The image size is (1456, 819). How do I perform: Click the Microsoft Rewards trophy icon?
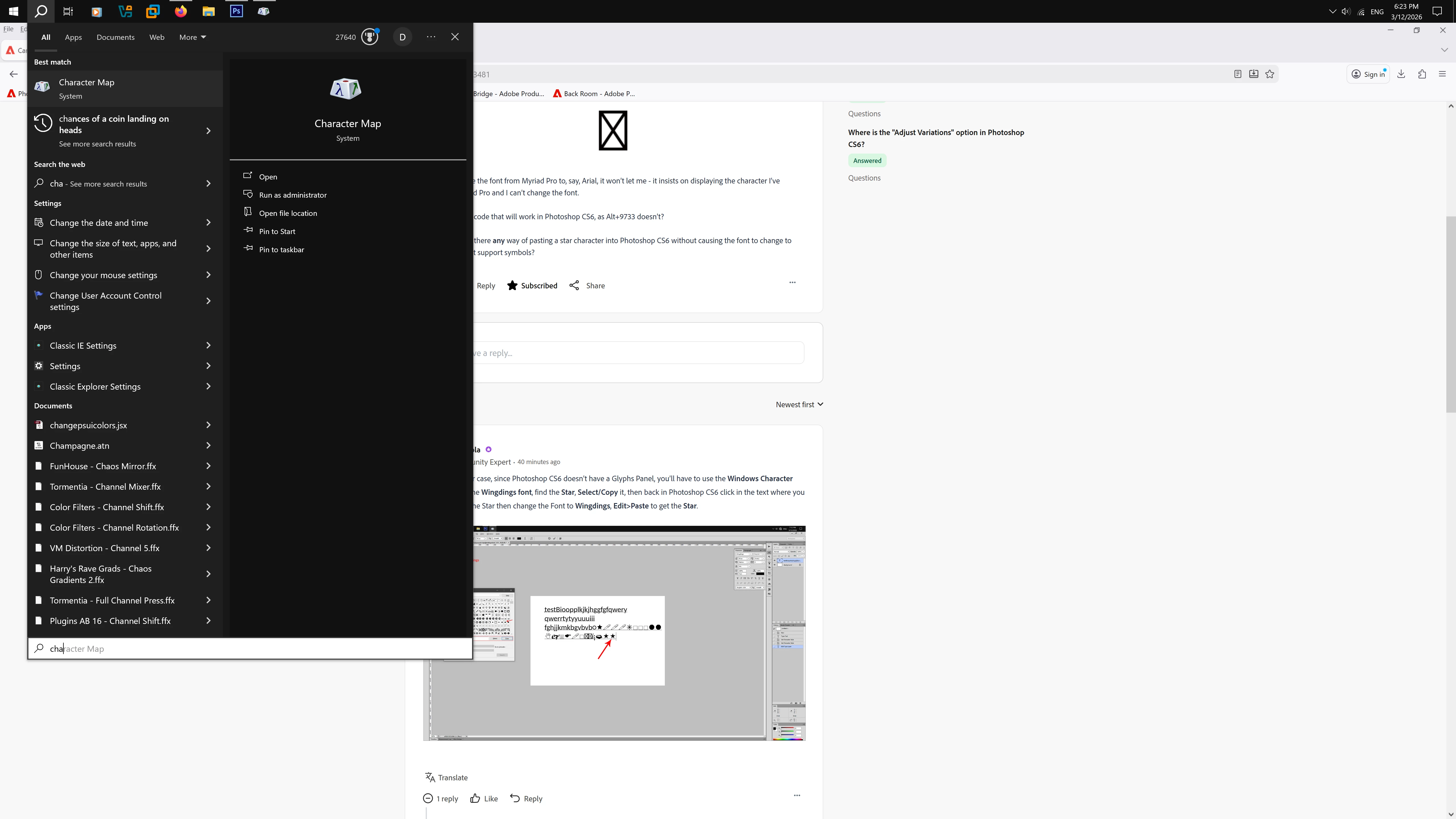point(370,37)
